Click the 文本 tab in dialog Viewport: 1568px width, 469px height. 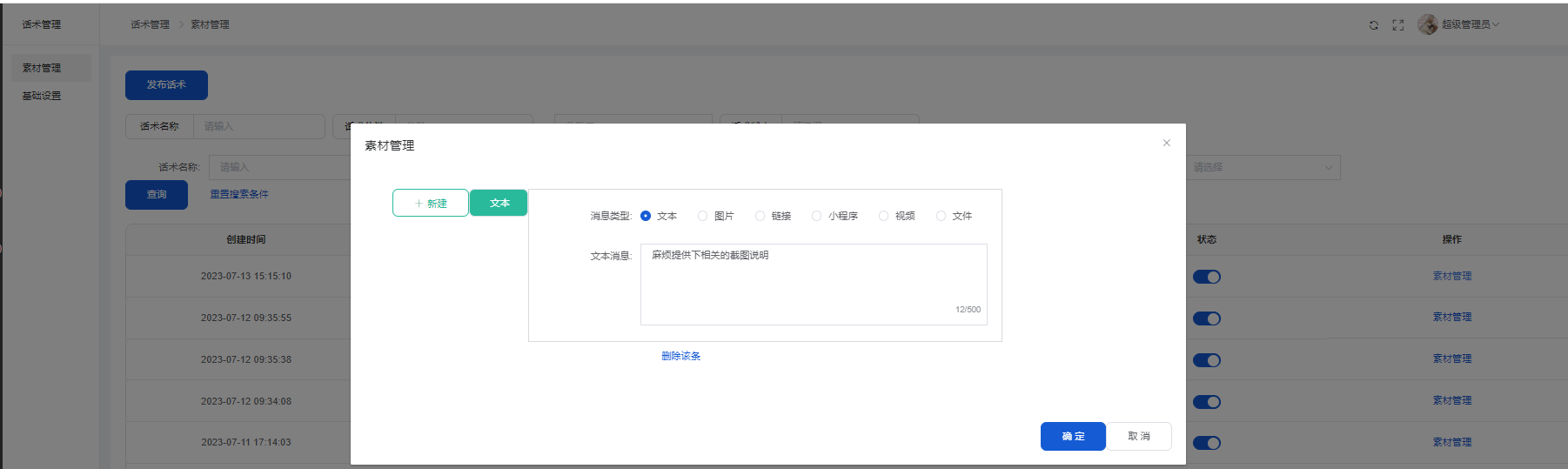click(x=499, y=203)
